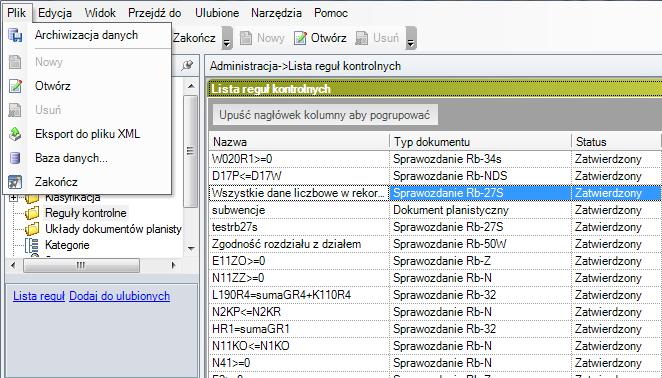Open the Pomoc menu

click(331, 13)
